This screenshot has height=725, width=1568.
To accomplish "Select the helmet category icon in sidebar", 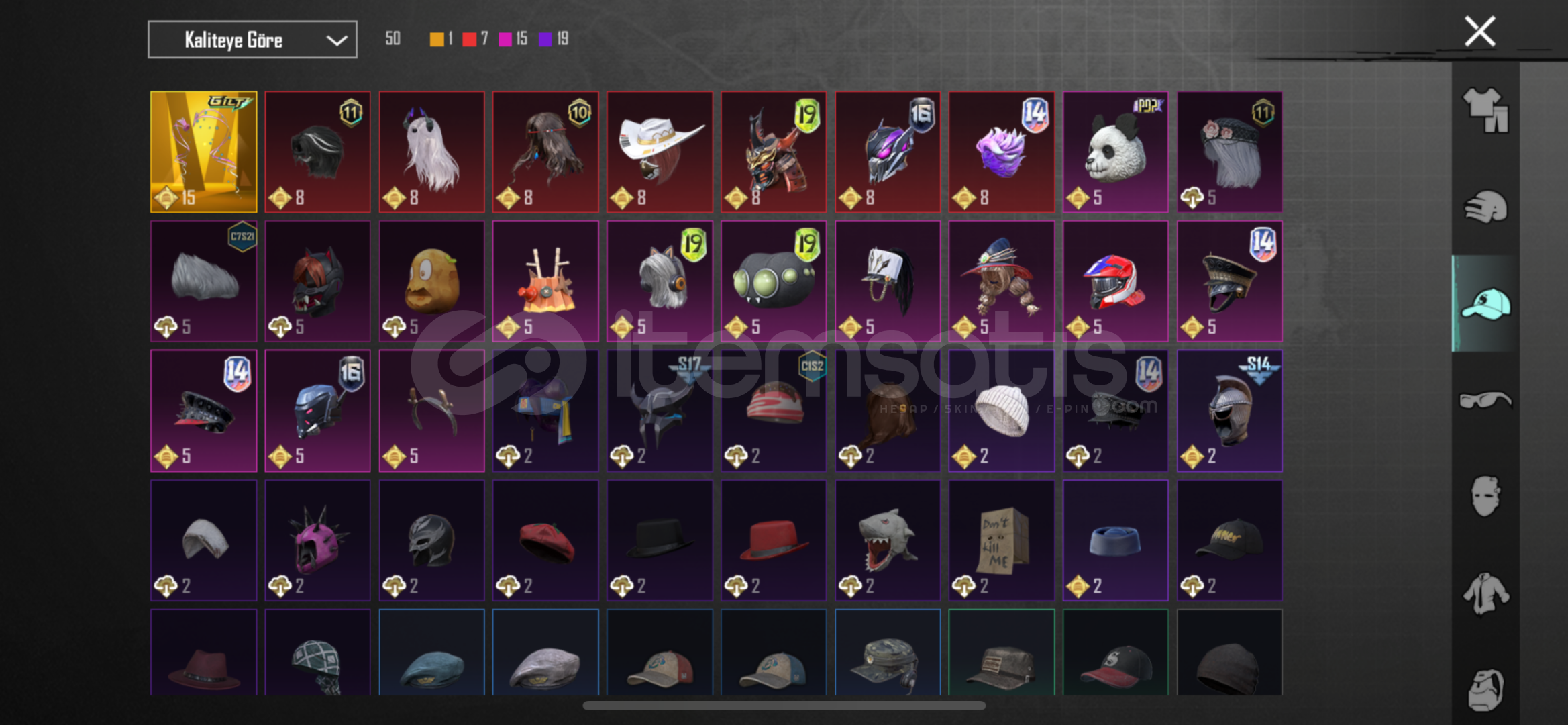I will coord(1485,207).
